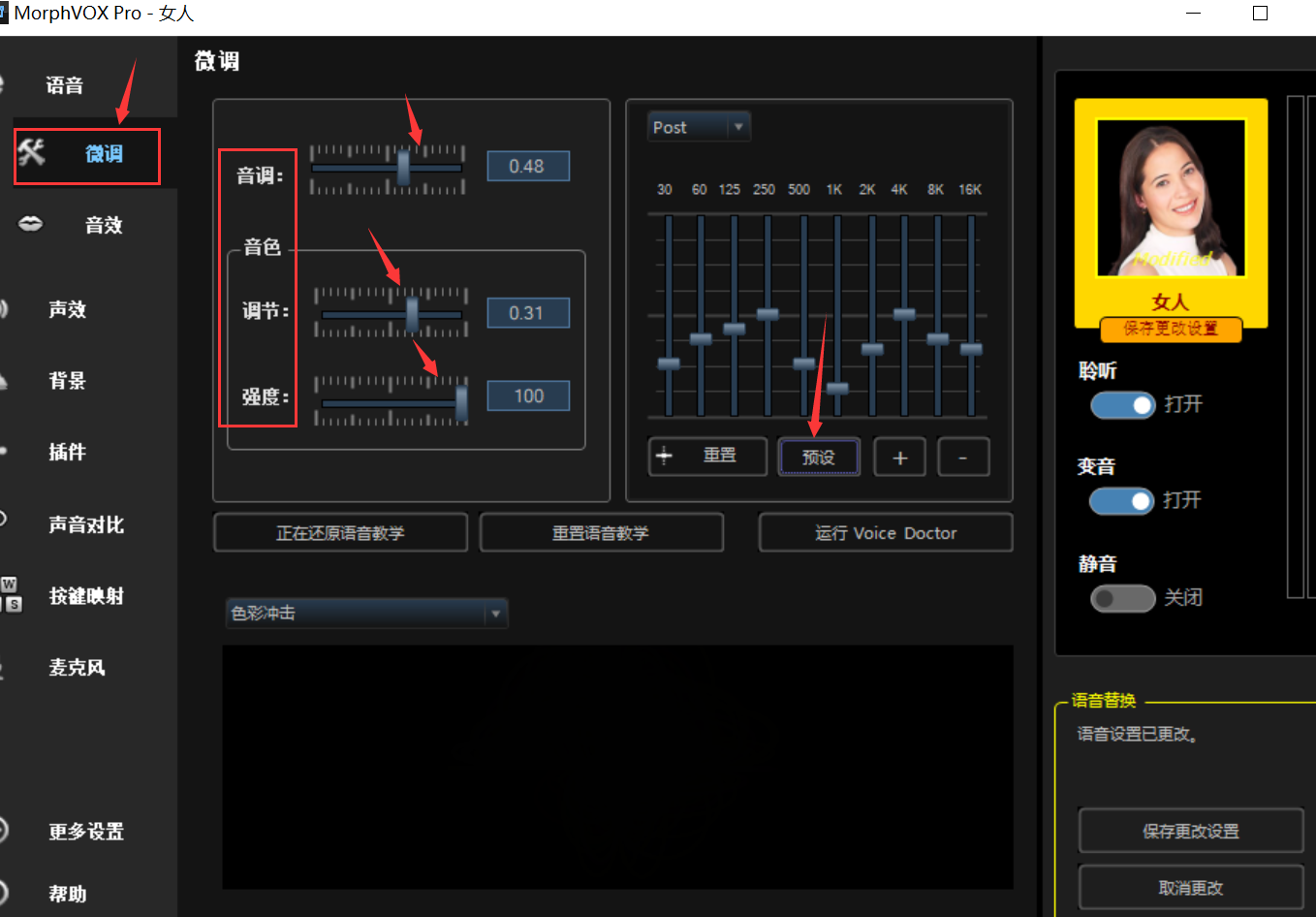Minimize the MorphVOX Pro window

[1194, 14]
